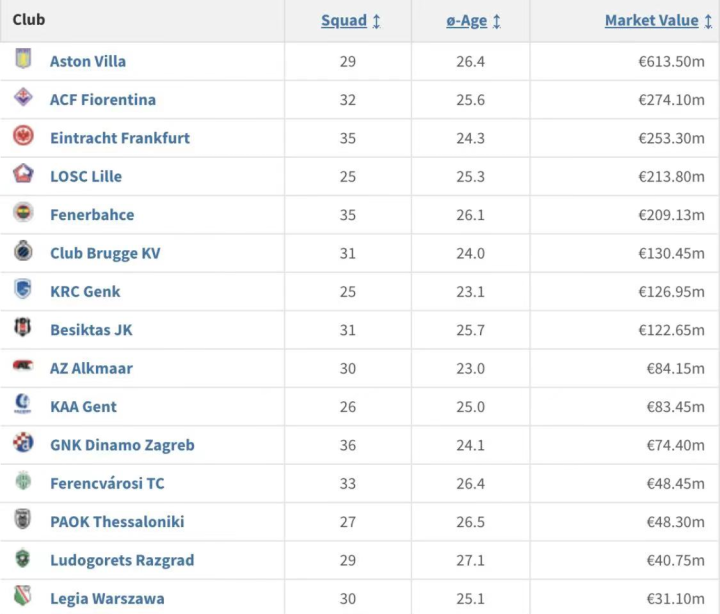
Task: Click Aston Villa's €613.50m market value
Action: point(671,61)
